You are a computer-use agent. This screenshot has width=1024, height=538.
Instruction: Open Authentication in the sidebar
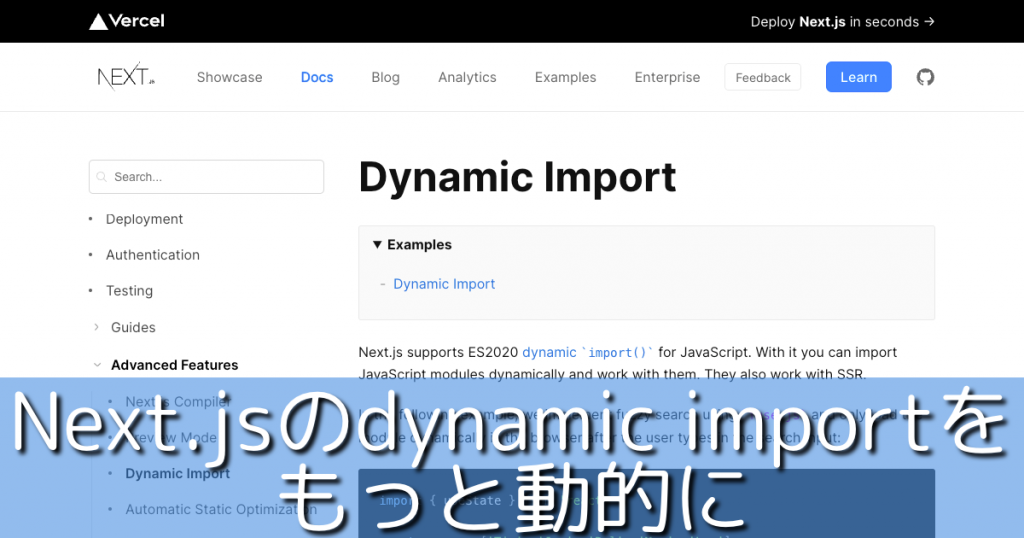(x=153, y=255)
